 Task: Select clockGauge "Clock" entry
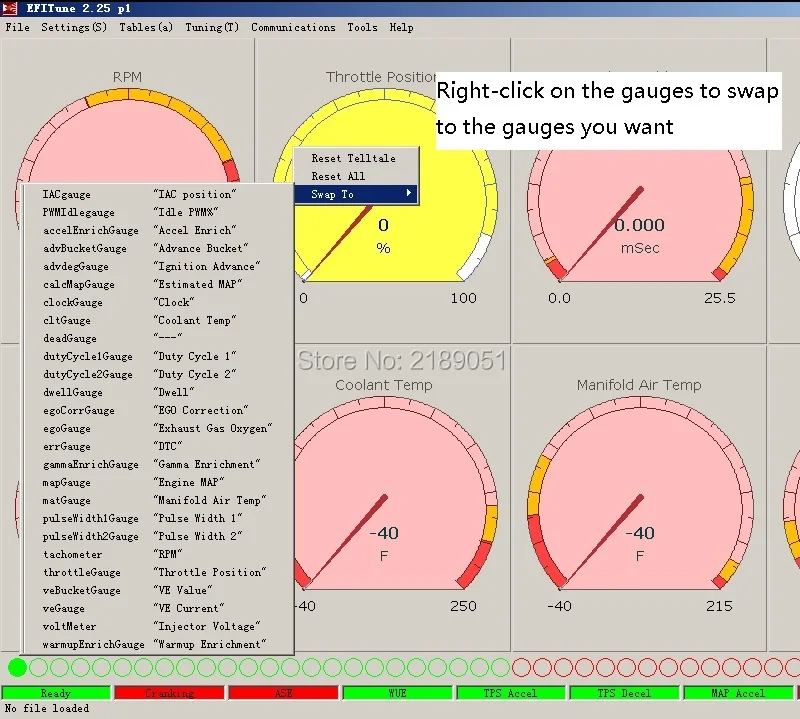[x=157, y=302]
